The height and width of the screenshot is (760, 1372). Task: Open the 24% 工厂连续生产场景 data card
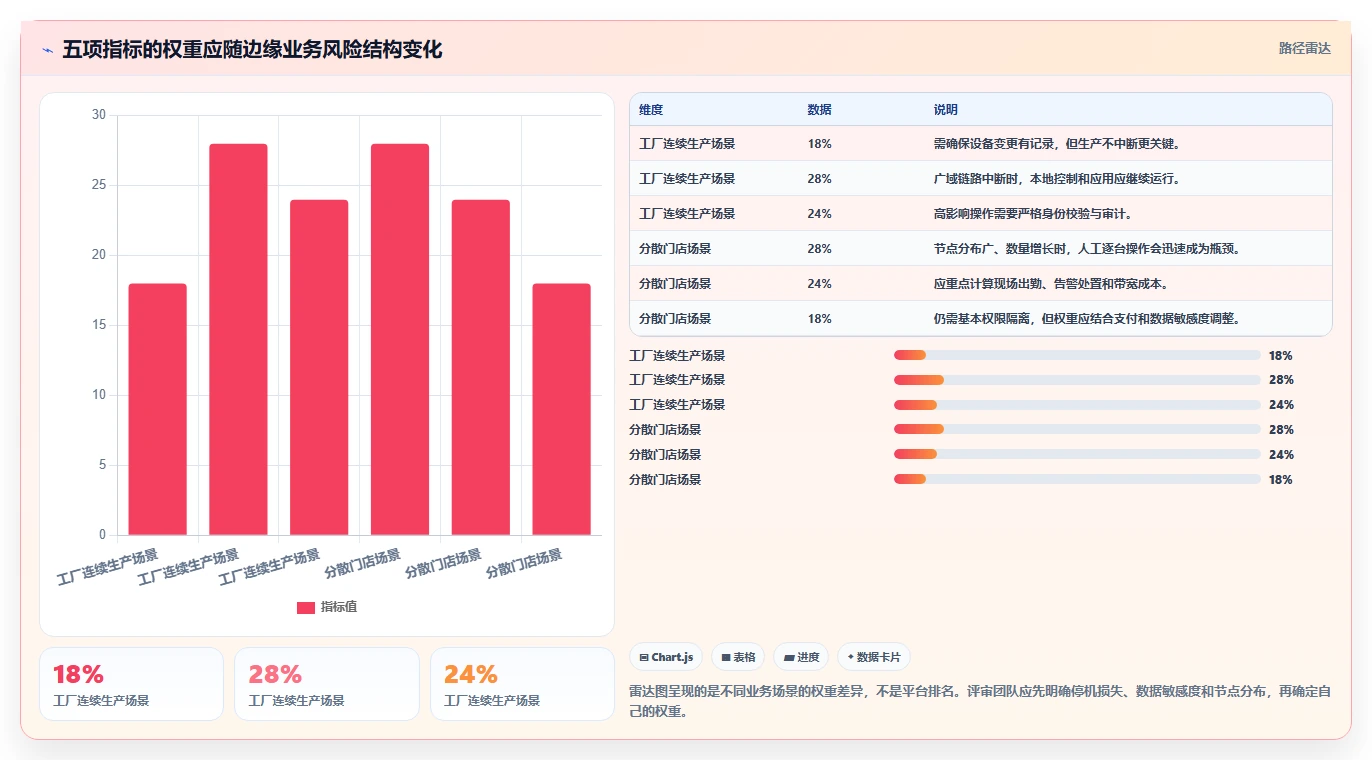(x=522, y=684)
